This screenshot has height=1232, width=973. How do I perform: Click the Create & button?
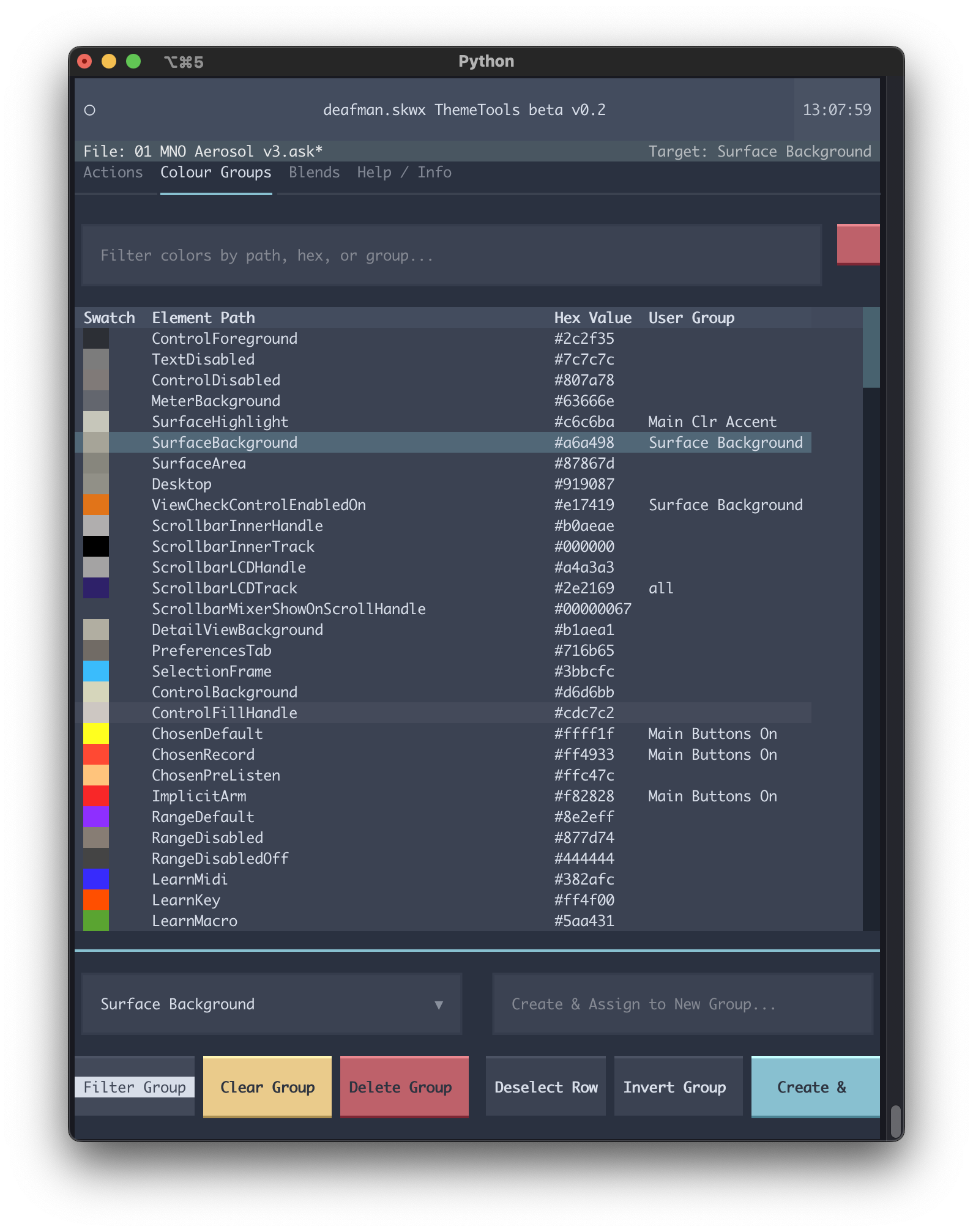click(815, 1086)
